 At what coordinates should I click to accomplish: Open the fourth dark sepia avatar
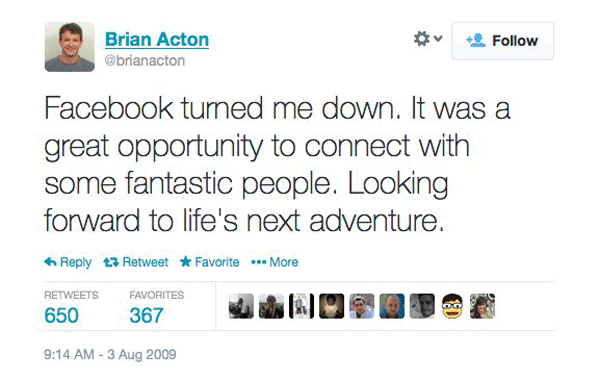tap(331, 306)
